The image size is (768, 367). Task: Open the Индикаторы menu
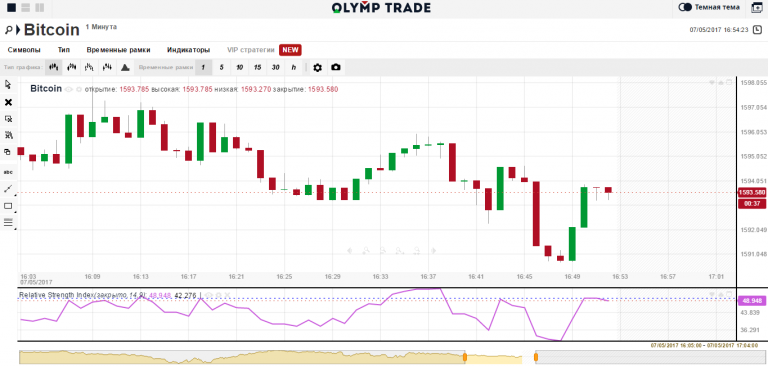pos(189,50)
